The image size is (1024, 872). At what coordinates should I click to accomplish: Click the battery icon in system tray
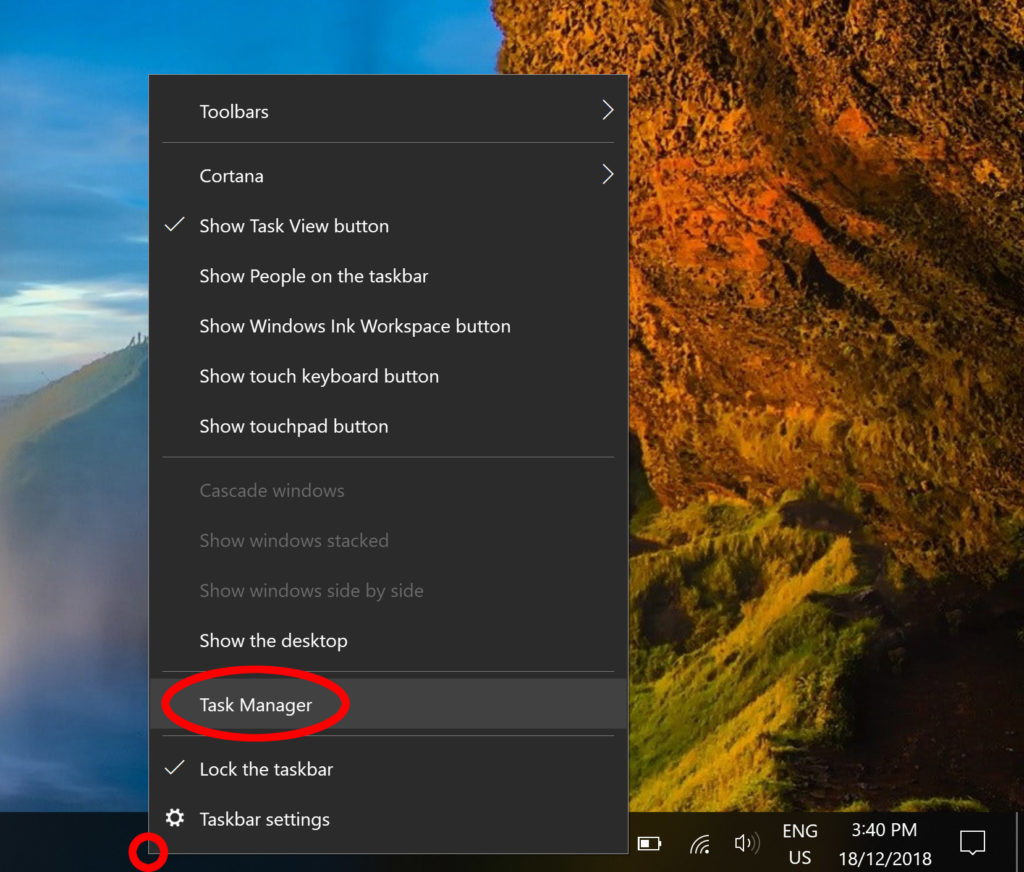(x=650, y=843)
